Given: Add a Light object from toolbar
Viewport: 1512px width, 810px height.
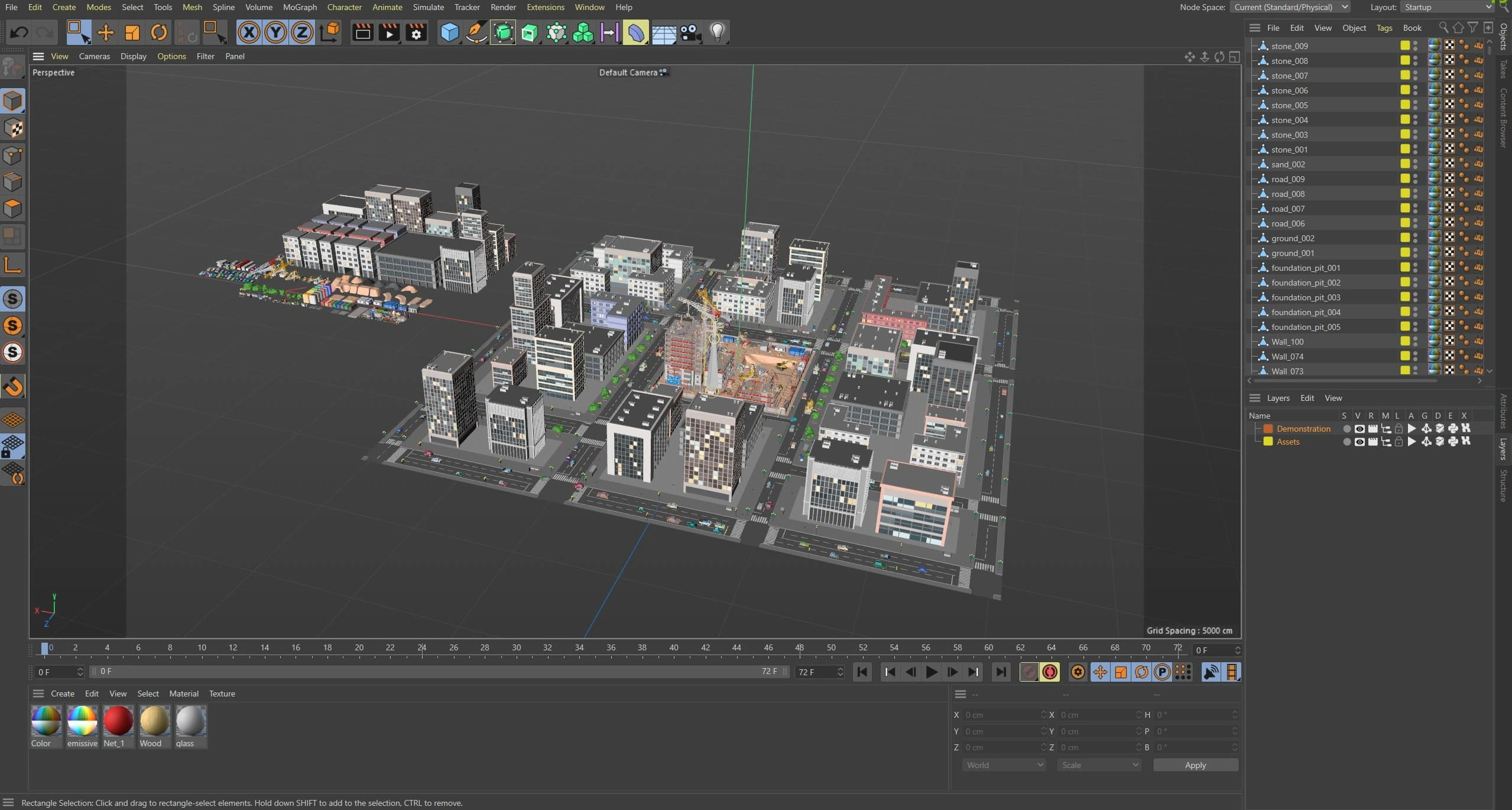Looking at the screenshot, I should click(716, 33).
